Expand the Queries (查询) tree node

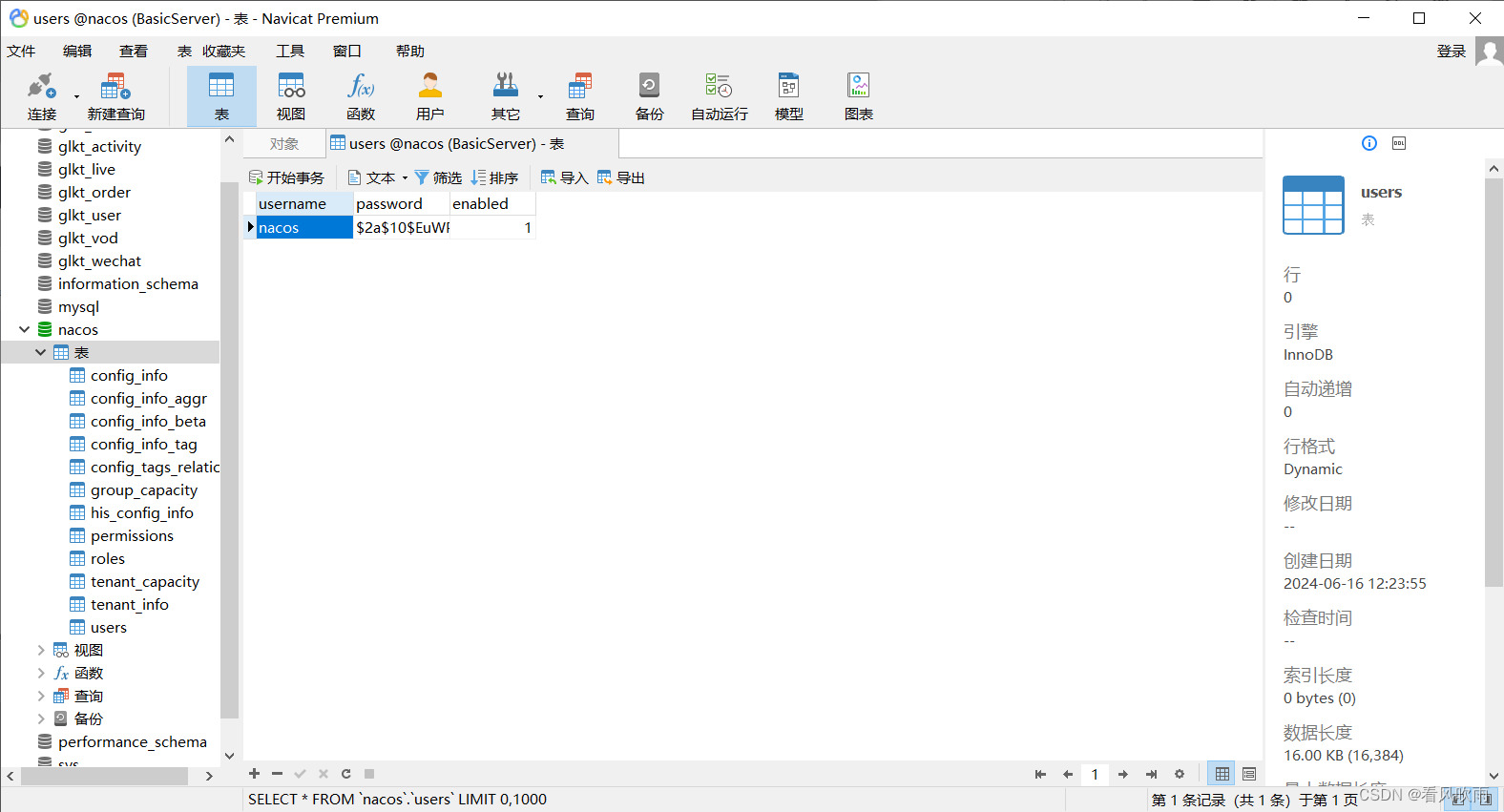coord(40,696)
